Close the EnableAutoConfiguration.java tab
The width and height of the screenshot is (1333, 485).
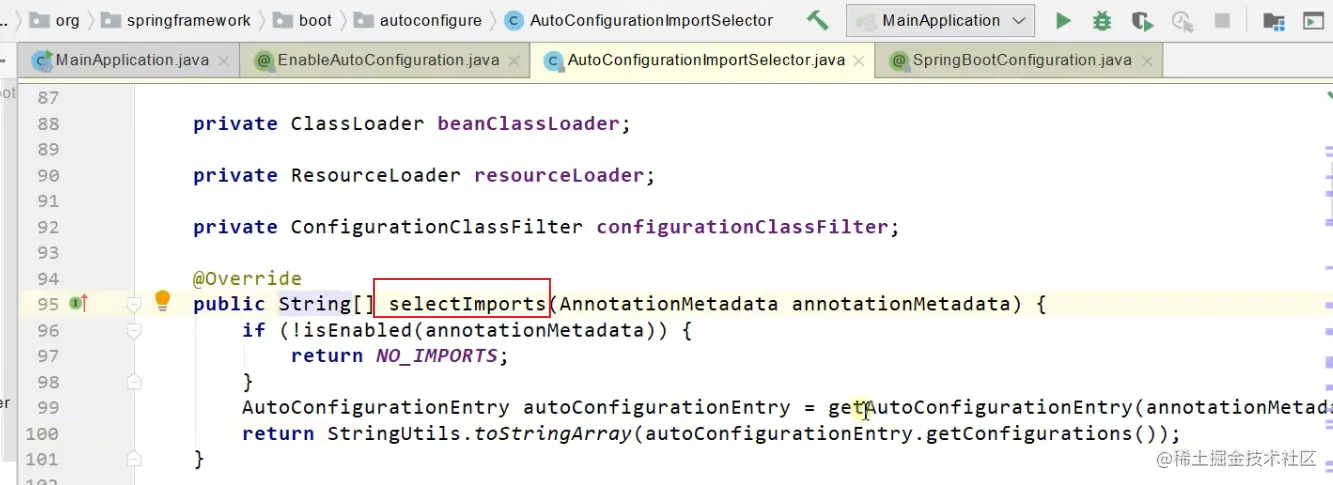(x=514, y=61)
